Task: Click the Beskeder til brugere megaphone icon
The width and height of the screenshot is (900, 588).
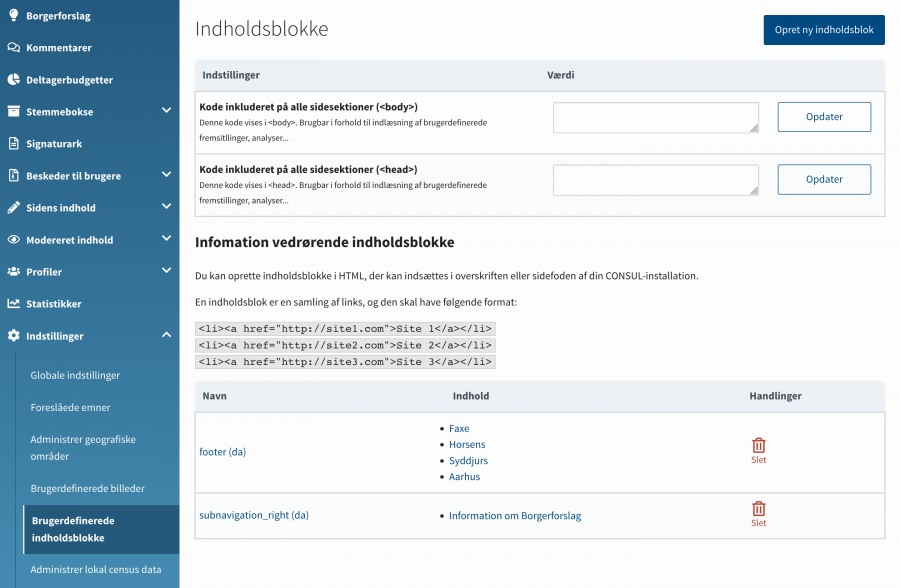Action: tap(13, 175)
